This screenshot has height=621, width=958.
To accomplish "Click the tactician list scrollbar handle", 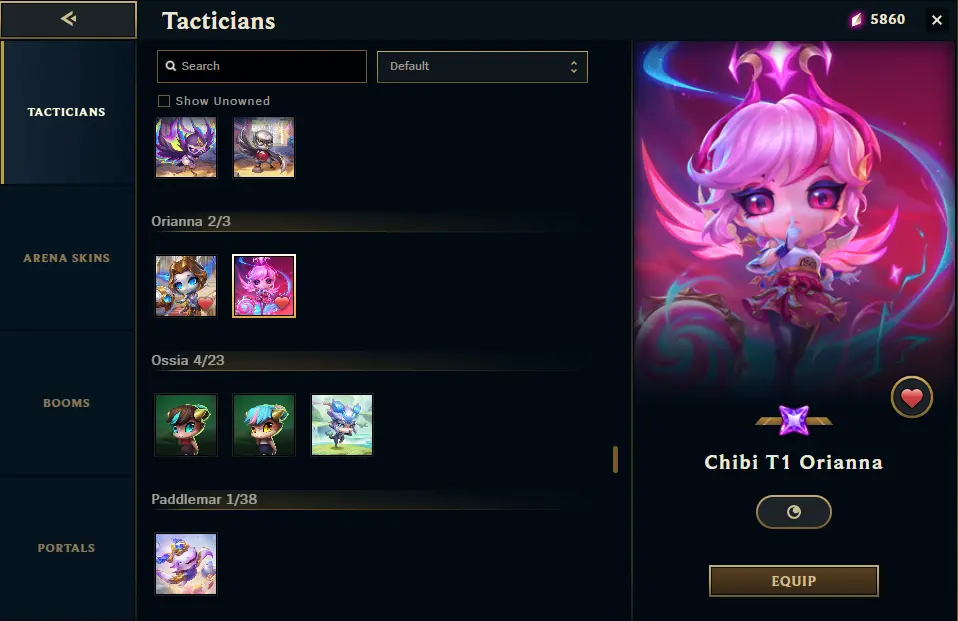I will click(615, 459).
